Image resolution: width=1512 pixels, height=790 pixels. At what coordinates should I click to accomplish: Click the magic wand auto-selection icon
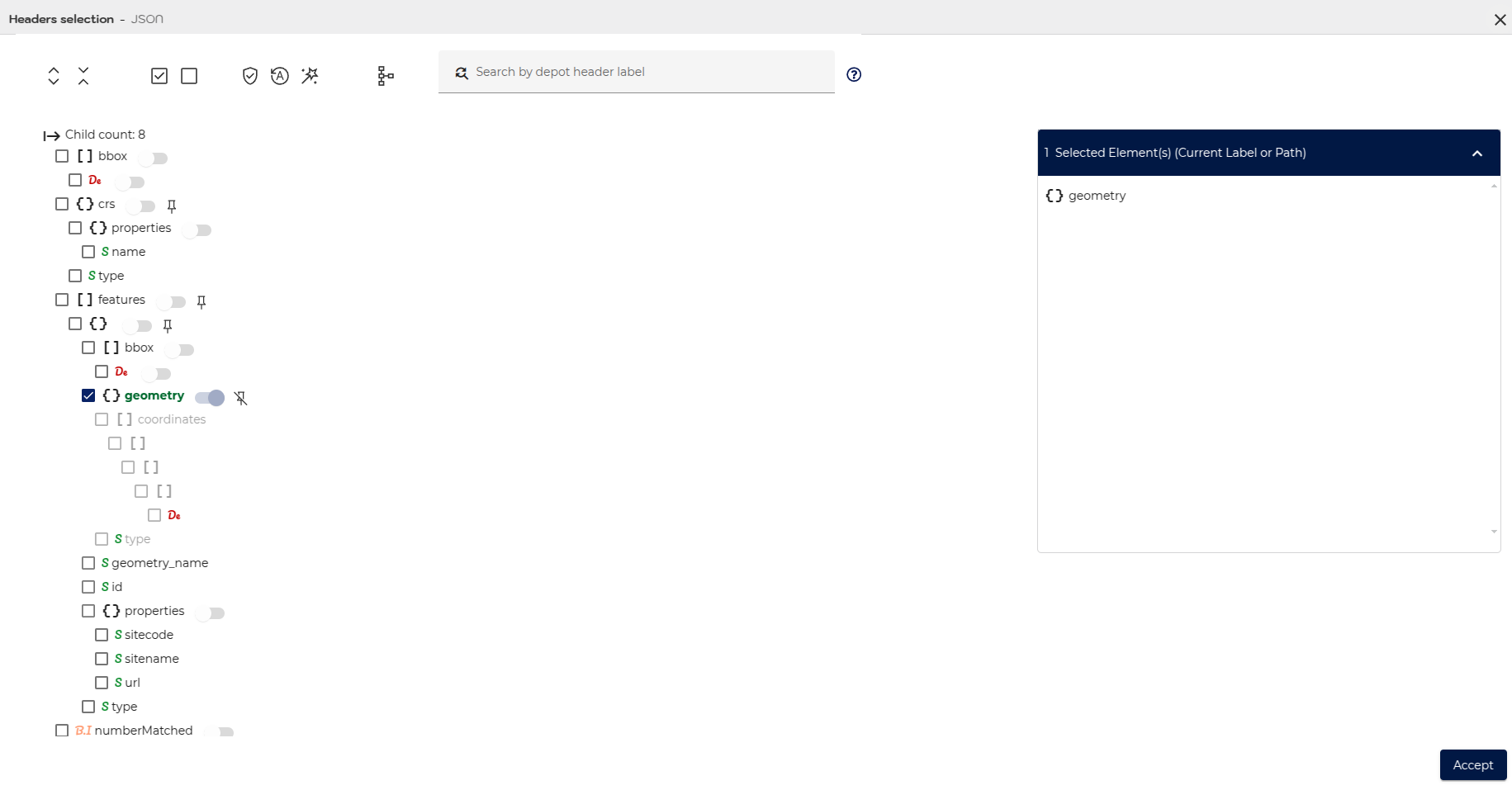tap(310, 75)
